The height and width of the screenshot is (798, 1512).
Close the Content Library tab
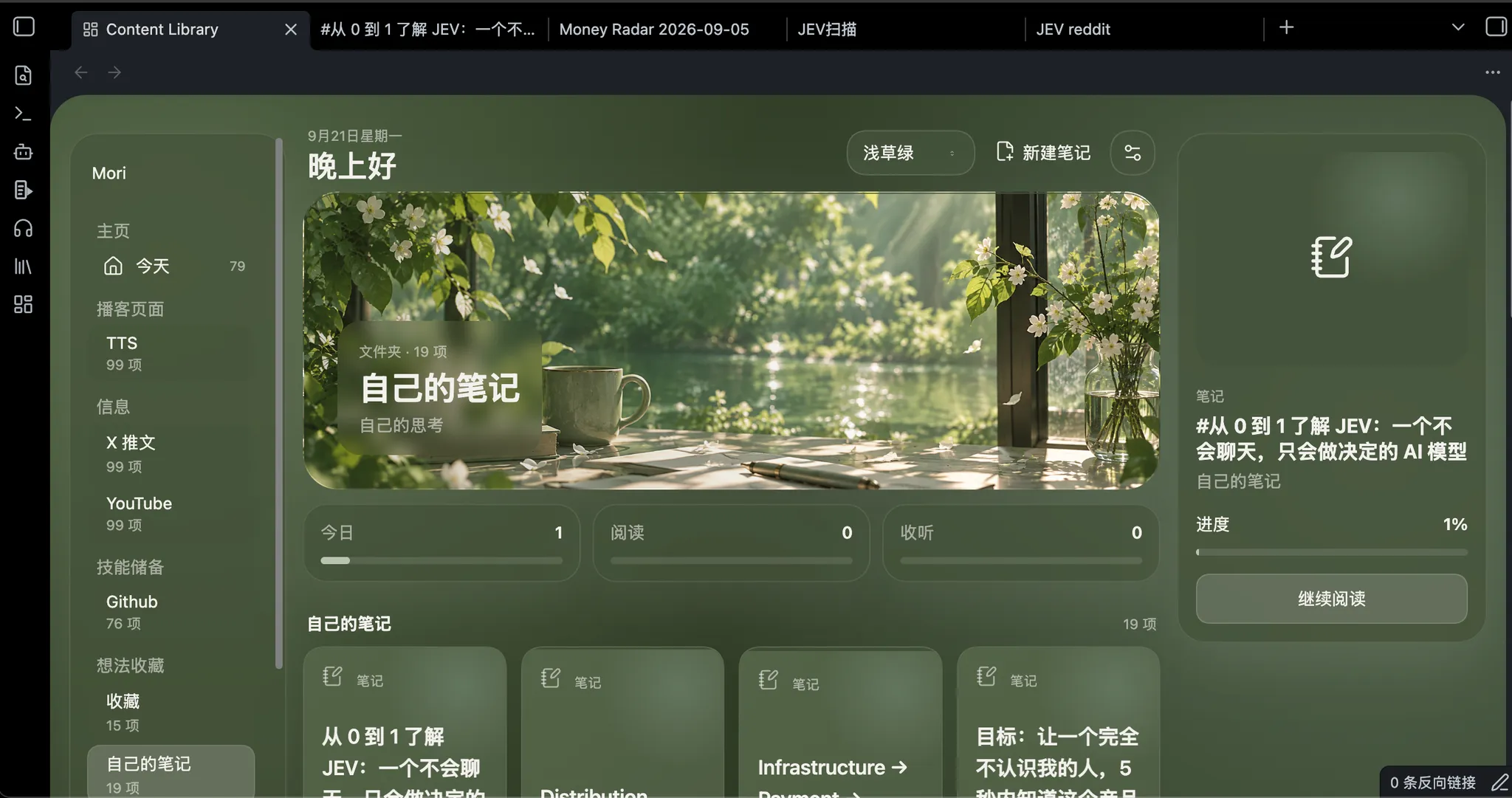click(x=291, y=30)
